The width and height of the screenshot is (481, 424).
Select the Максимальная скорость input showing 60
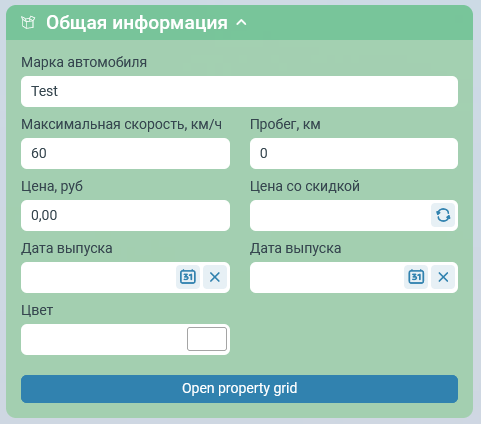[x=125, y=153]
